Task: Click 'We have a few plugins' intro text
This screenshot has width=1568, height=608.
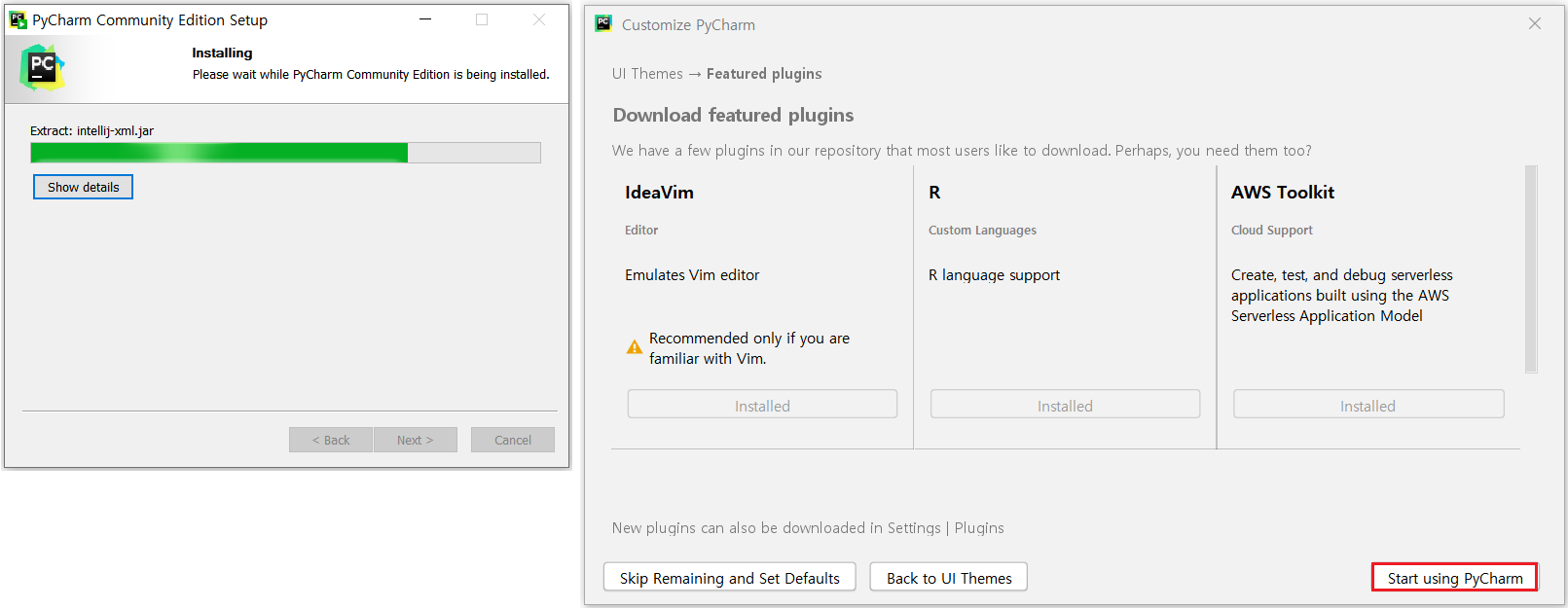Action: tap(962, 151)
